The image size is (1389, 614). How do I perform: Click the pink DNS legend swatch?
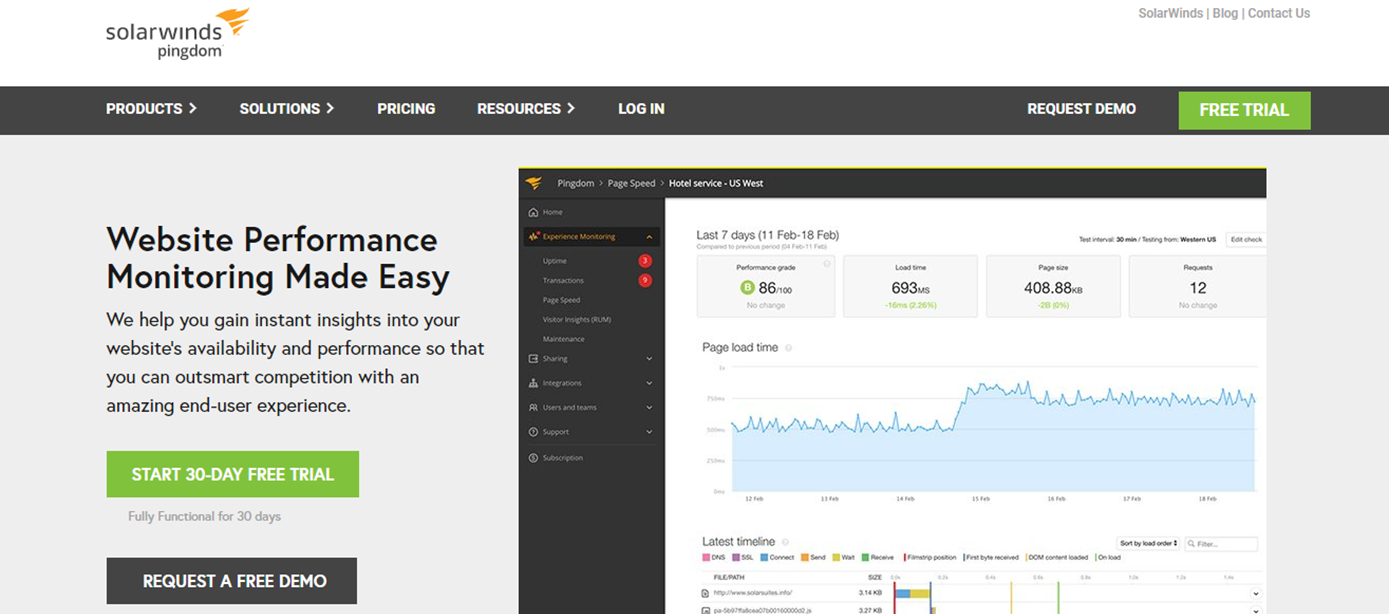point(706,557)
